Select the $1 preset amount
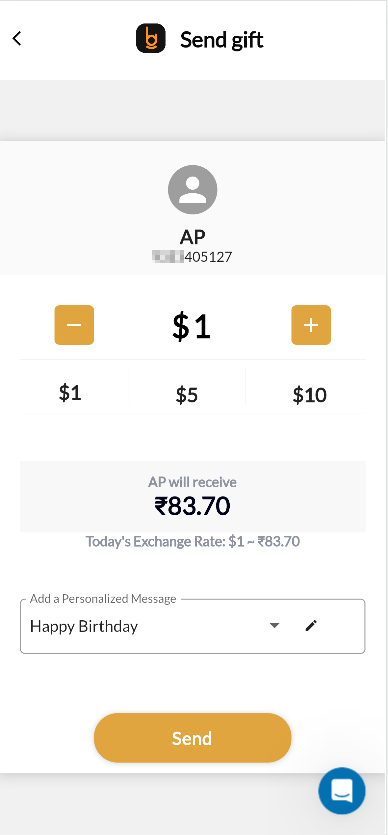 (70, 393)
